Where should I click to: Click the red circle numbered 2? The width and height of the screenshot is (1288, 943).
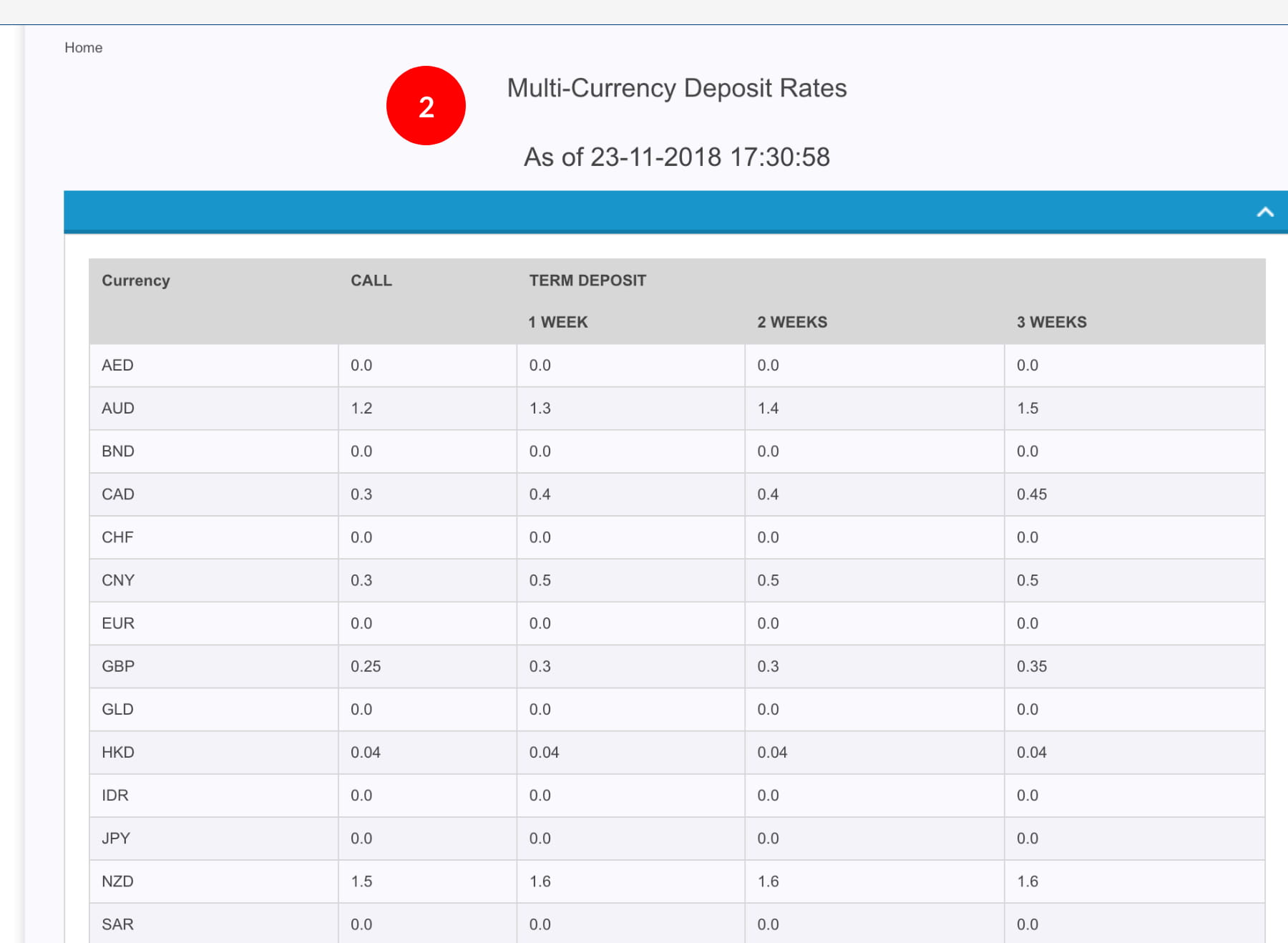tap(426, 106)
